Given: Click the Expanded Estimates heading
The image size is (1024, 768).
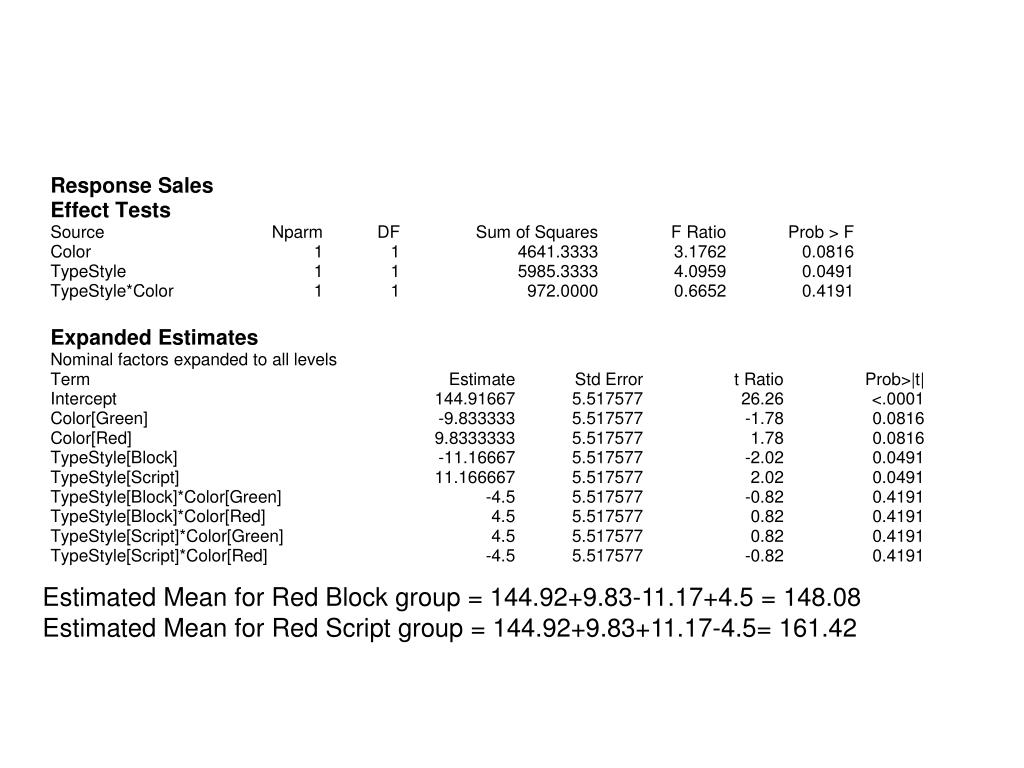Looking at the screenshot, I should [x=154, y=337].
